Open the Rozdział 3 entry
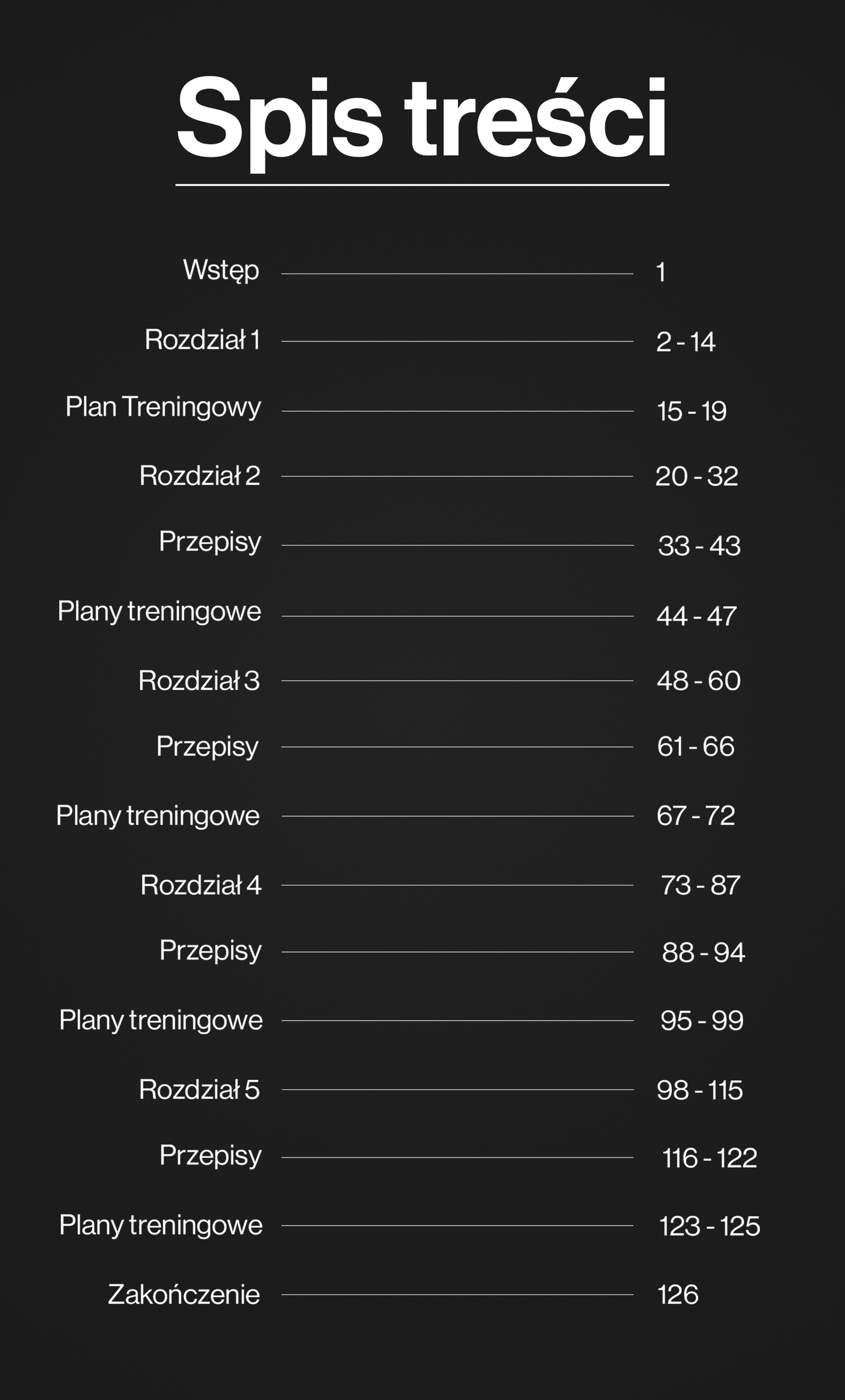This screenshot has width=845, height=1400. [x=199, y=680]
